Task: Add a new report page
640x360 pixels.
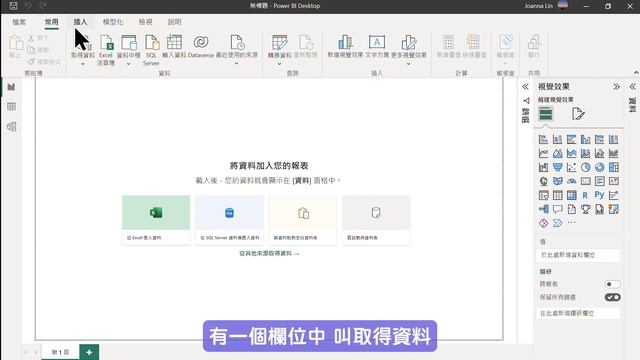Action: click(89, 352)
